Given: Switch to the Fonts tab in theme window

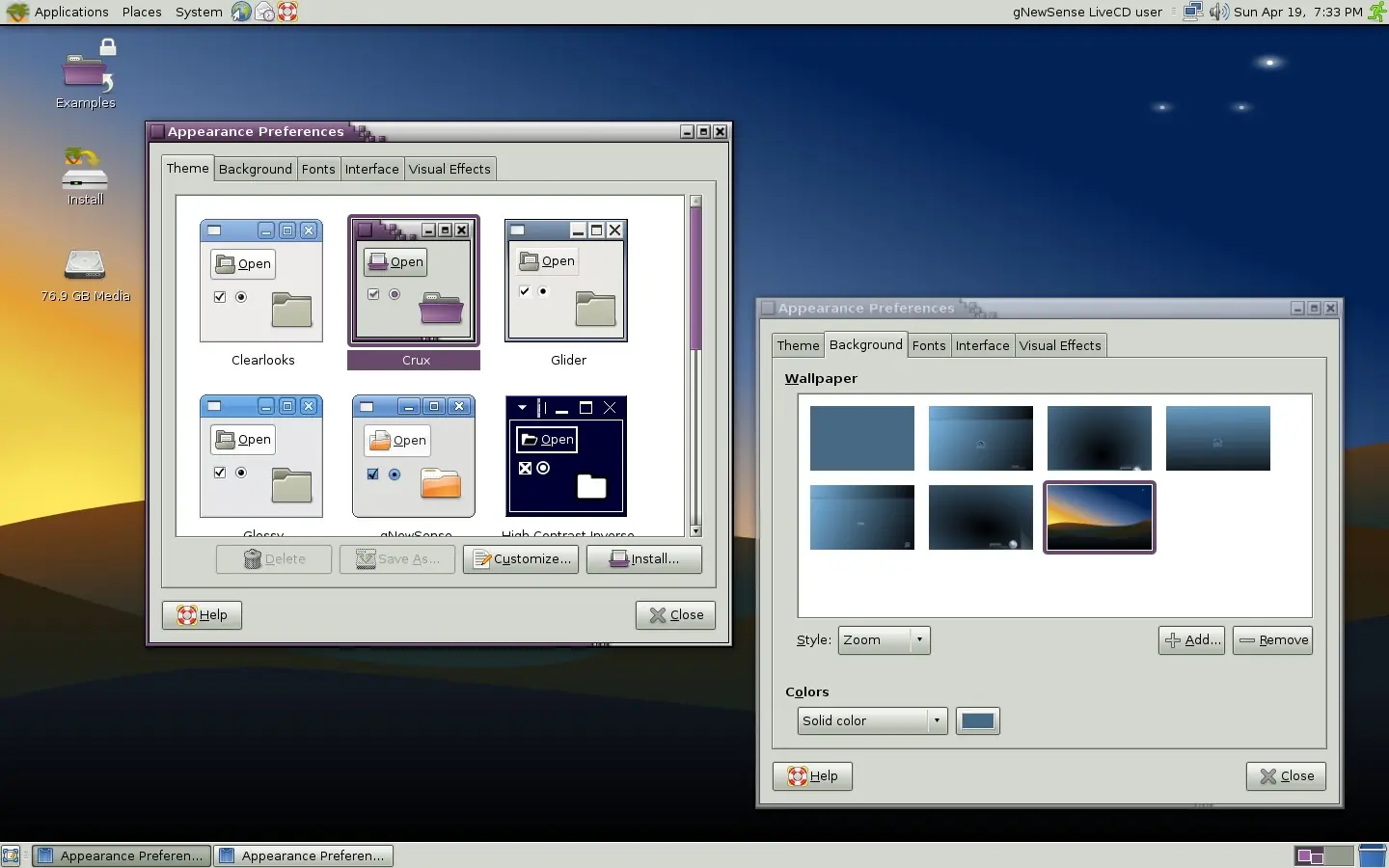Looking at the screenshot, I should pyautogui.click(x=318, y=170).
